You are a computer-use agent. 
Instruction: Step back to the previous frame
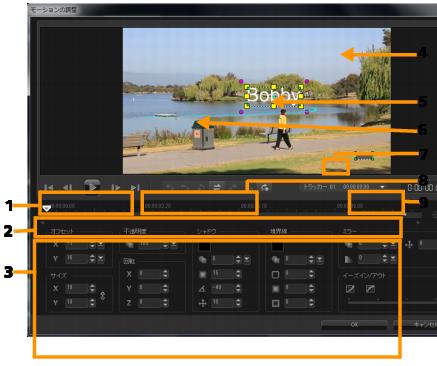click(x=68, y=188)
